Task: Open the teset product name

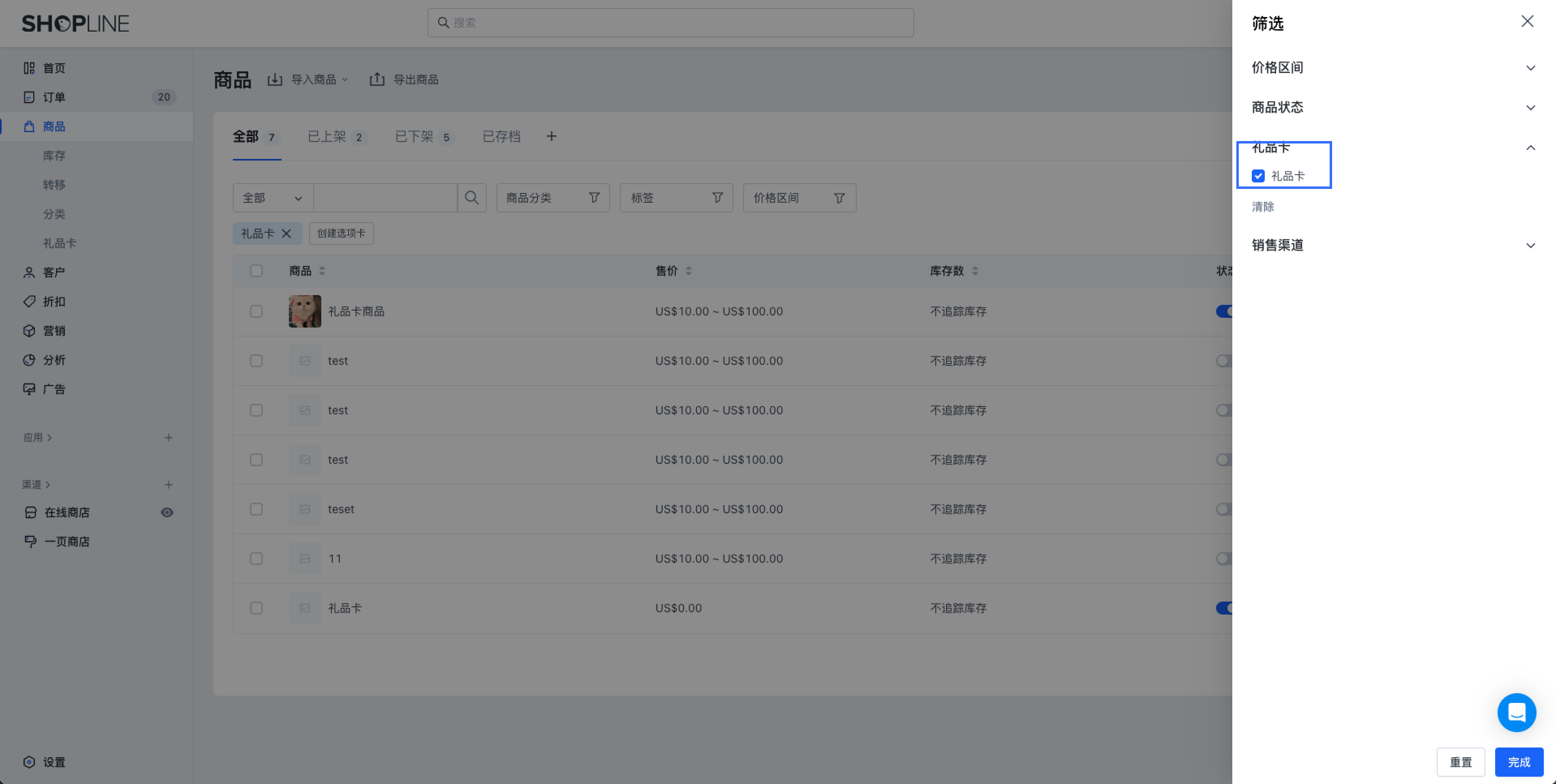Action: pos(341,510)
